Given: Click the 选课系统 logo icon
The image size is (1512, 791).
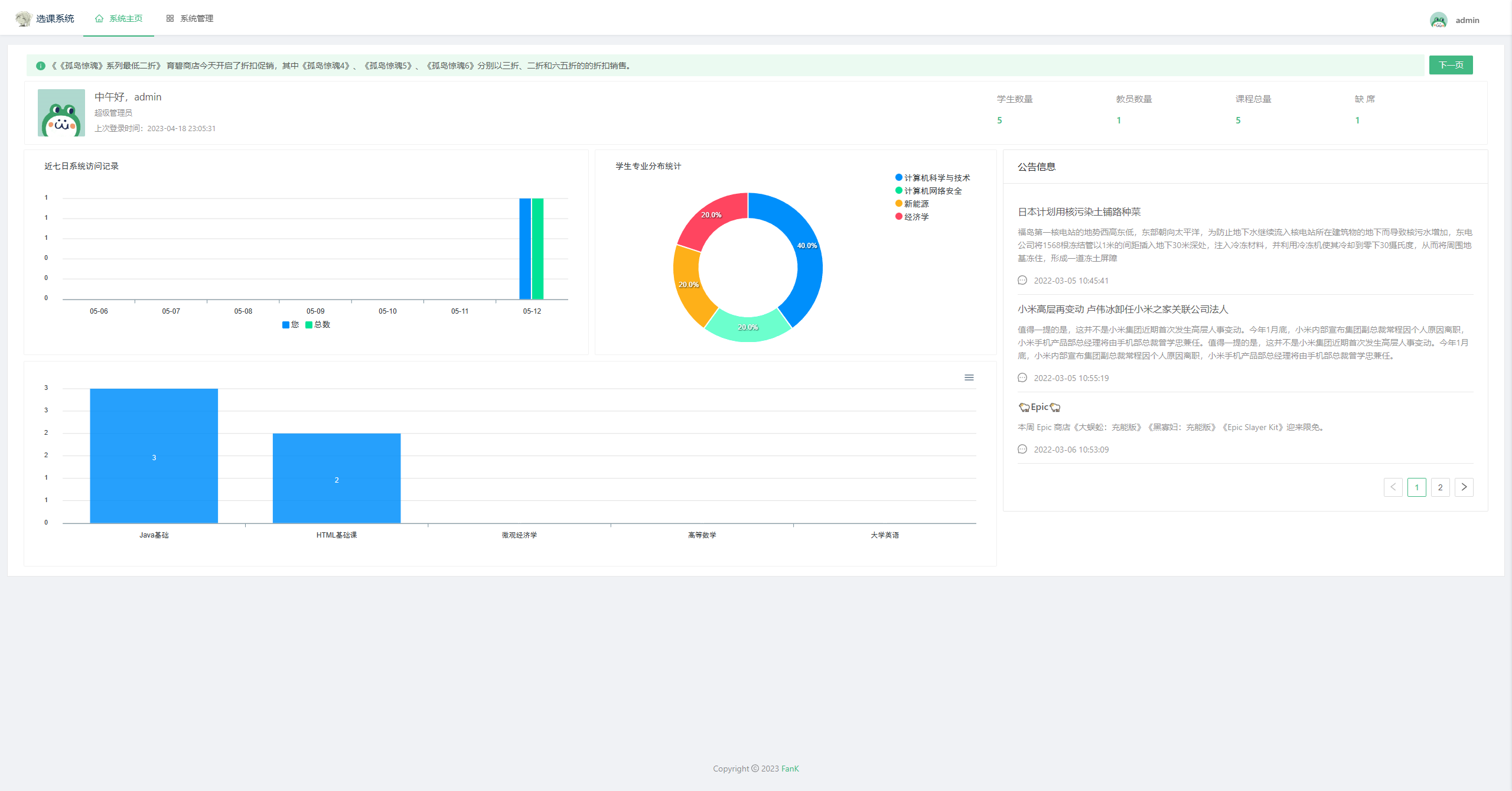Looking at the screenshot, I should click(x=24, y=19).
